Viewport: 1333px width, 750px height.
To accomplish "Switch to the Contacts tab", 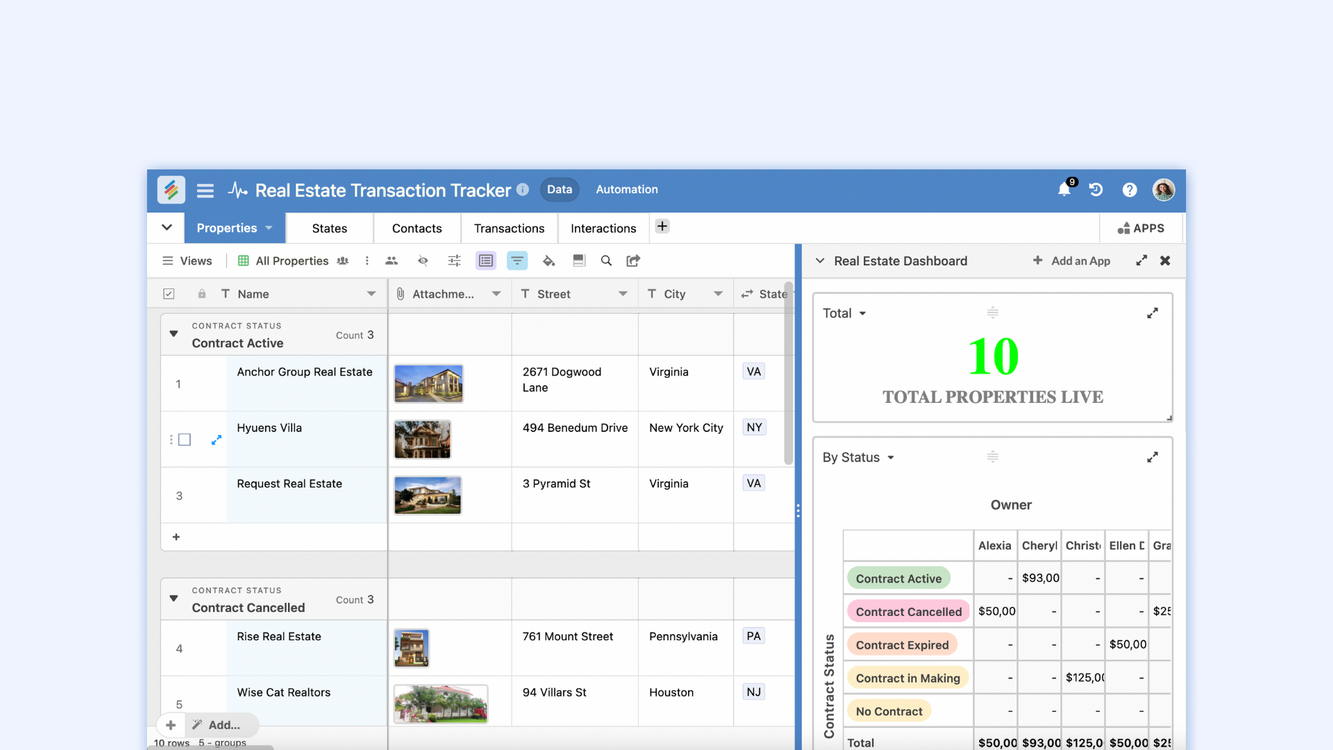I will pos(417,228).
